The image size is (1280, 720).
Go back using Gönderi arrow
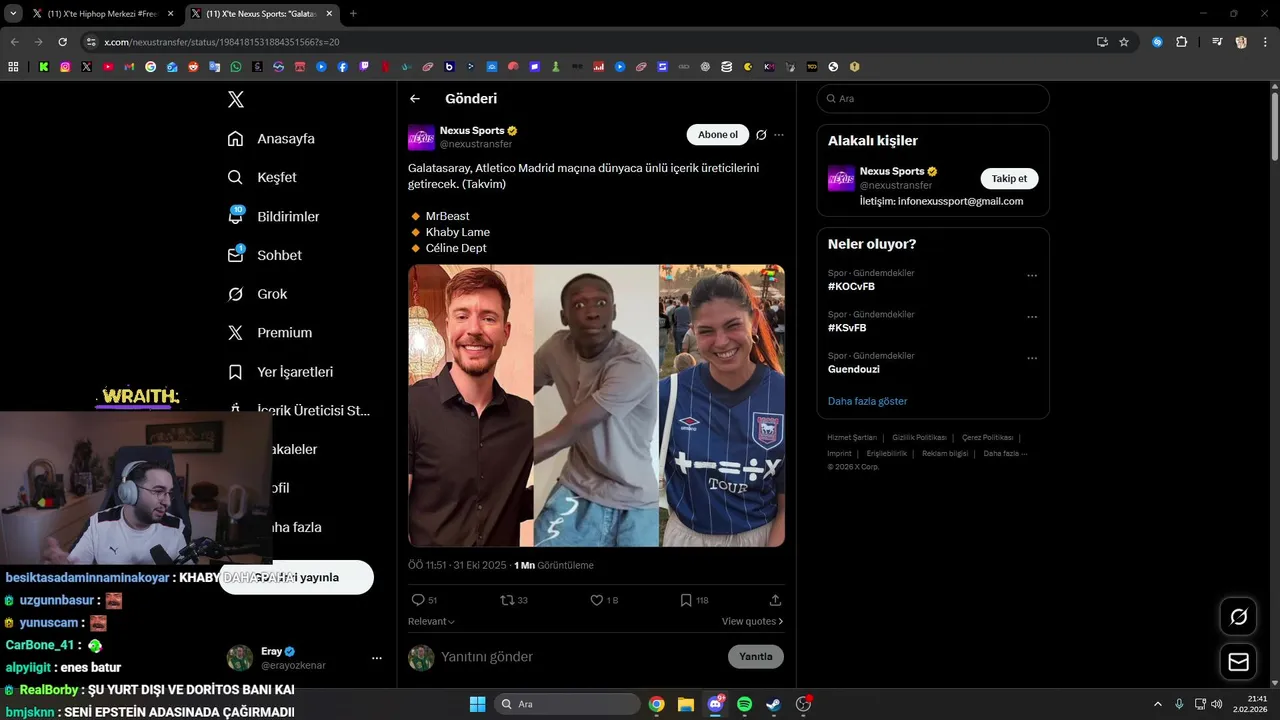[415, 99]
